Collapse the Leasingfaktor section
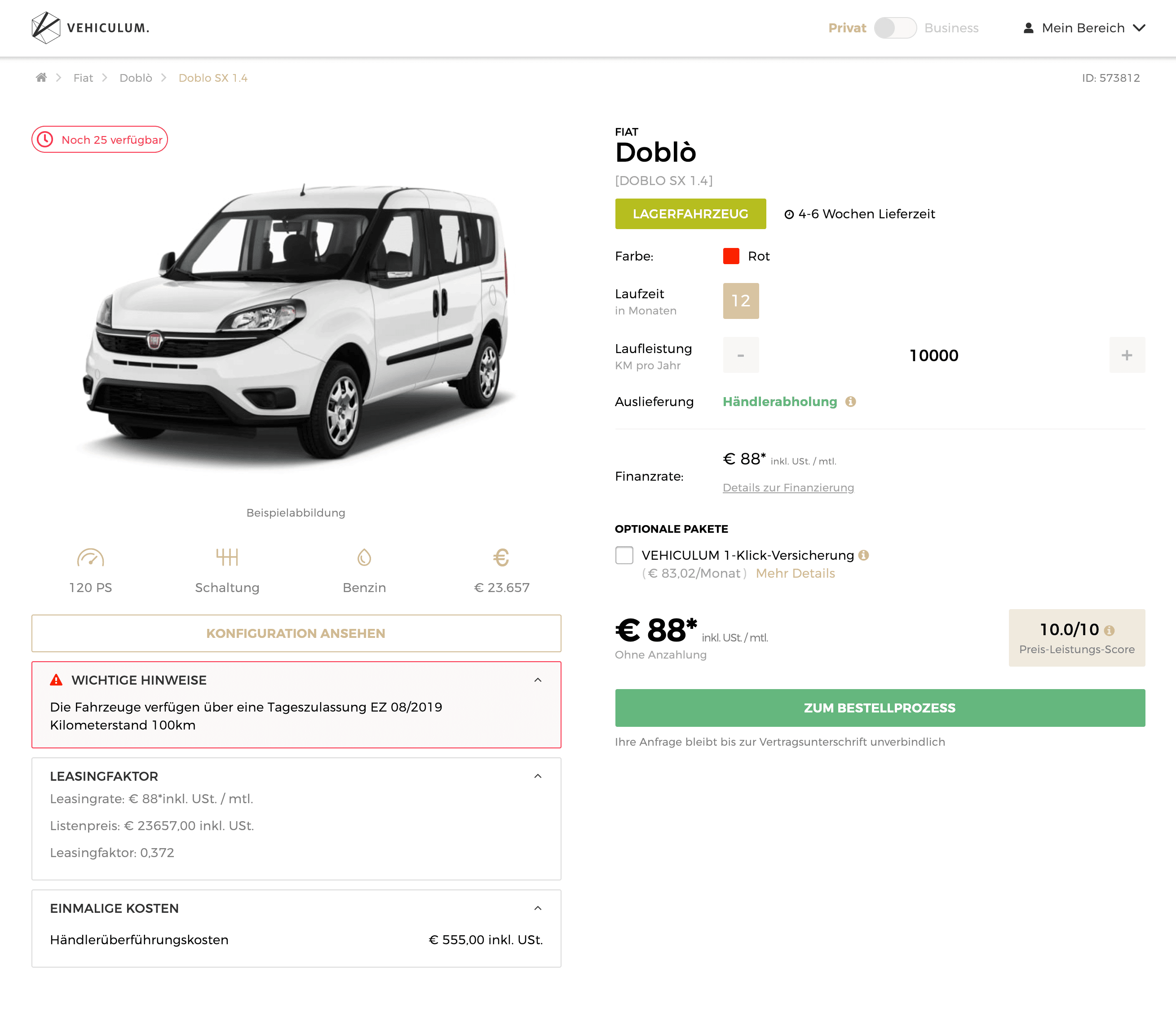Screen dimensions: 1176x1026 coord(538,776)
